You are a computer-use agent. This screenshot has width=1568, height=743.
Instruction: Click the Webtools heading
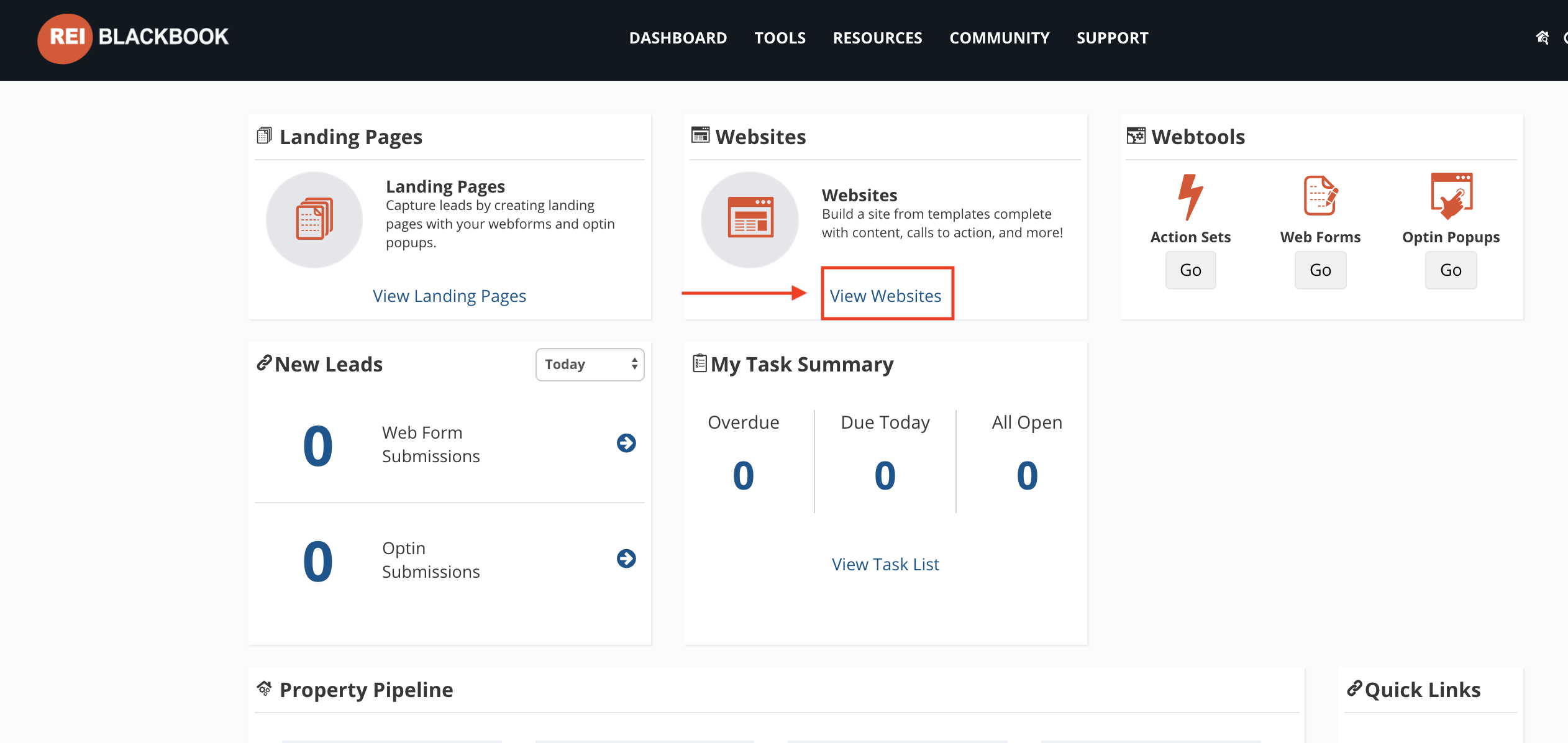point(1198,137)
